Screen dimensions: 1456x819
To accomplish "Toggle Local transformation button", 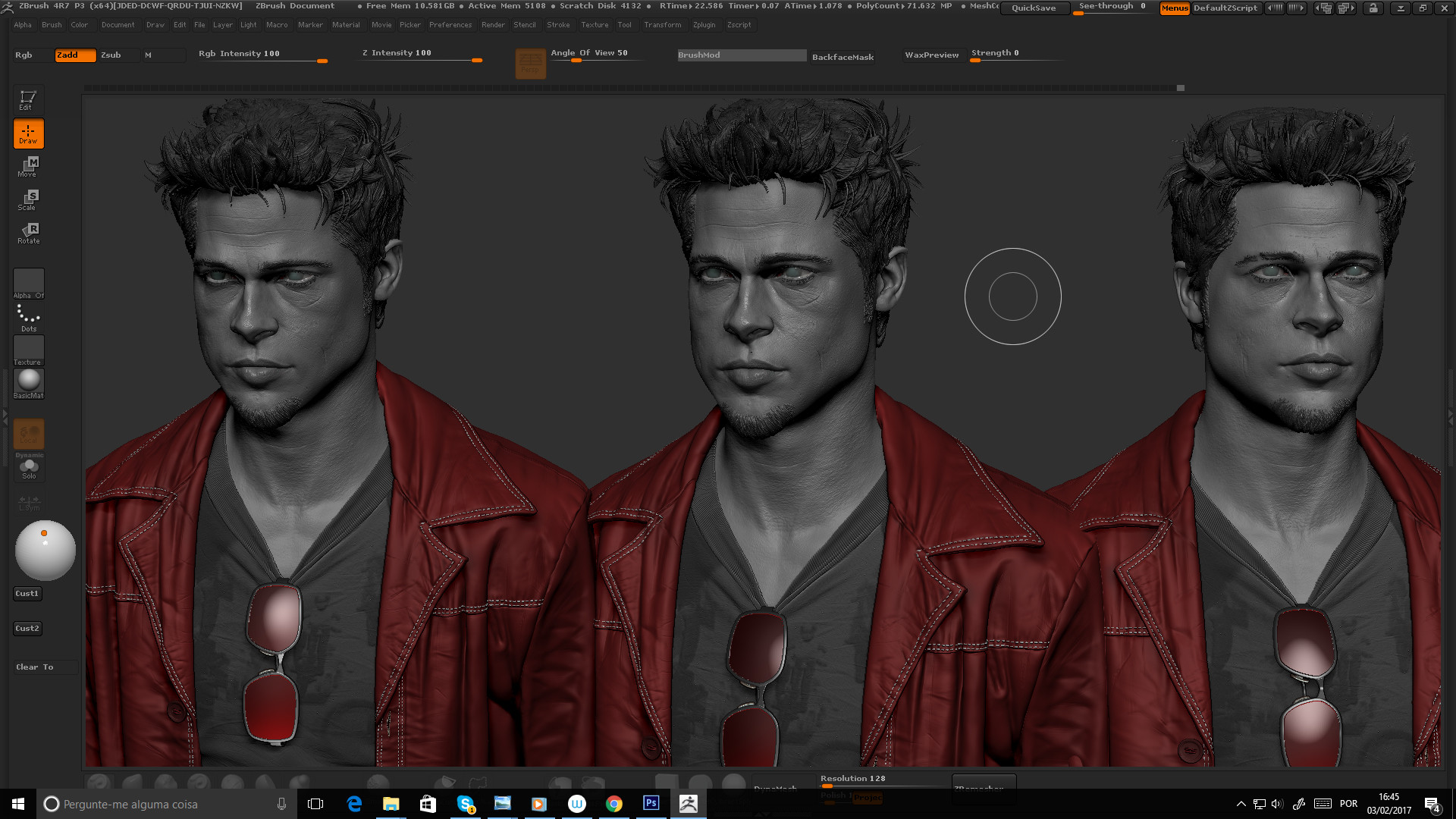I will (29, 434).
